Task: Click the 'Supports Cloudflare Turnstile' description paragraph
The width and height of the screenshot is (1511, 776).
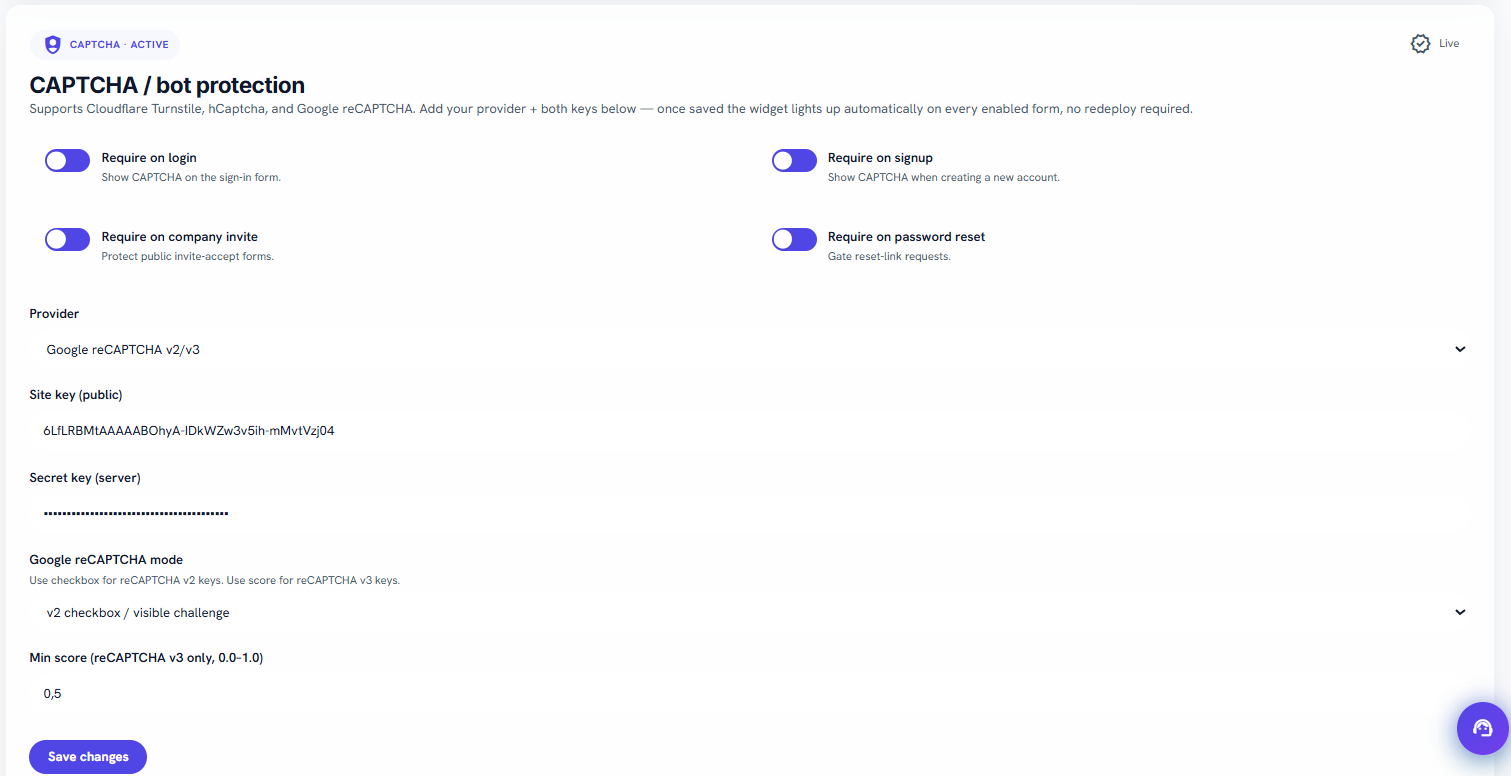Action: (611, 109)
